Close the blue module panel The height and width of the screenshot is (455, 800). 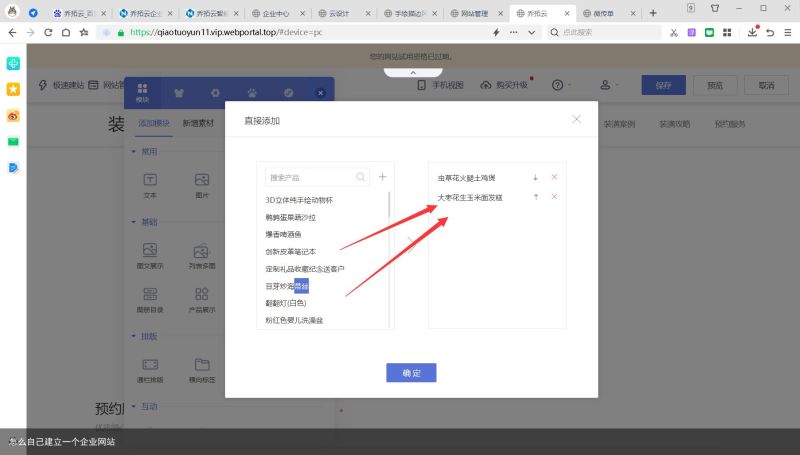click(320, 93)
